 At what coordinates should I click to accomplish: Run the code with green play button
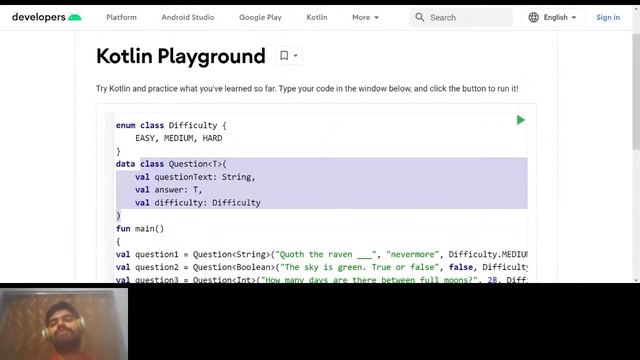[520, 120]
